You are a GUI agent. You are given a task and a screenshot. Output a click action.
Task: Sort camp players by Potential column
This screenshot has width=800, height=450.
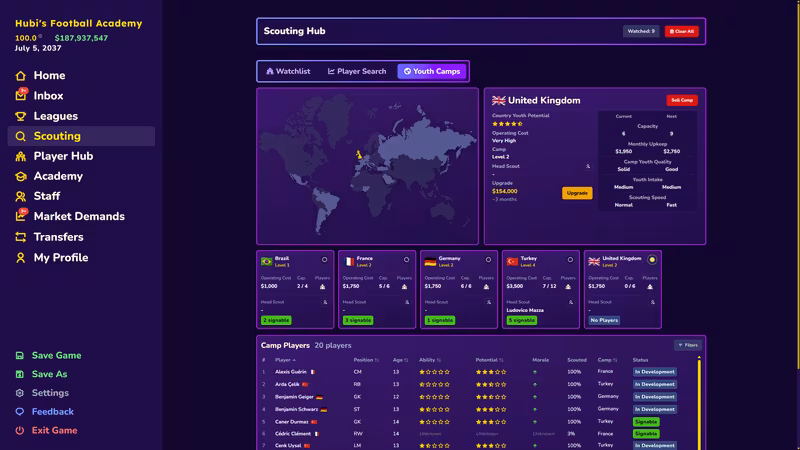[489, 360]
